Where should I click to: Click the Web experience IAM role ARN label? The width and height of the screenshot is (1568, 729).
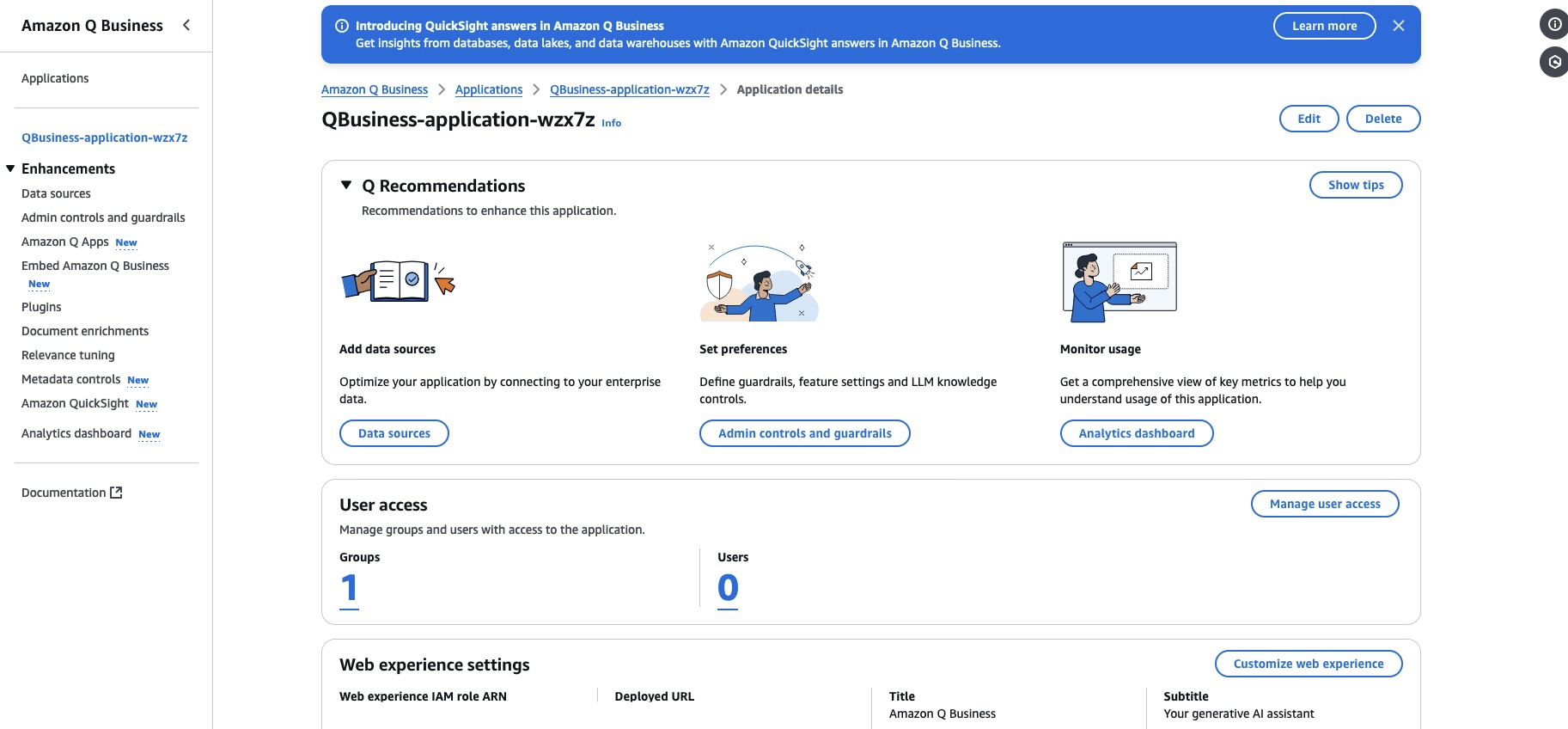pyautogui.click(x=423, y=696)
